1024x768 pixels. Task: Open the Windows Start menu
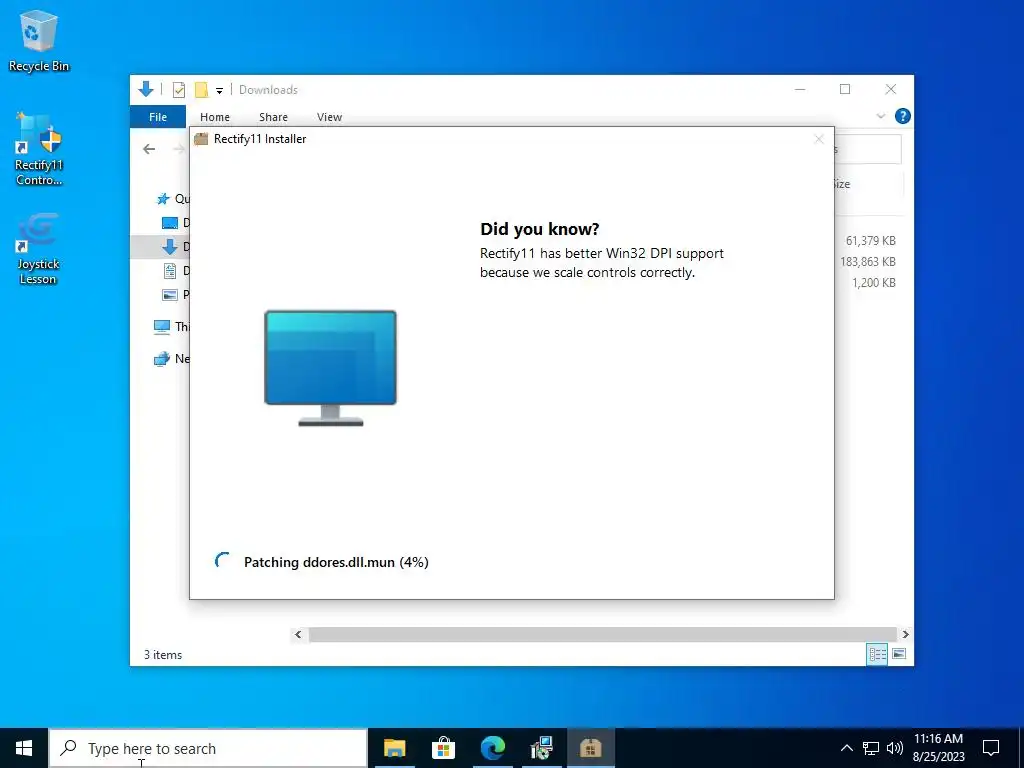(x=24, y=748)
